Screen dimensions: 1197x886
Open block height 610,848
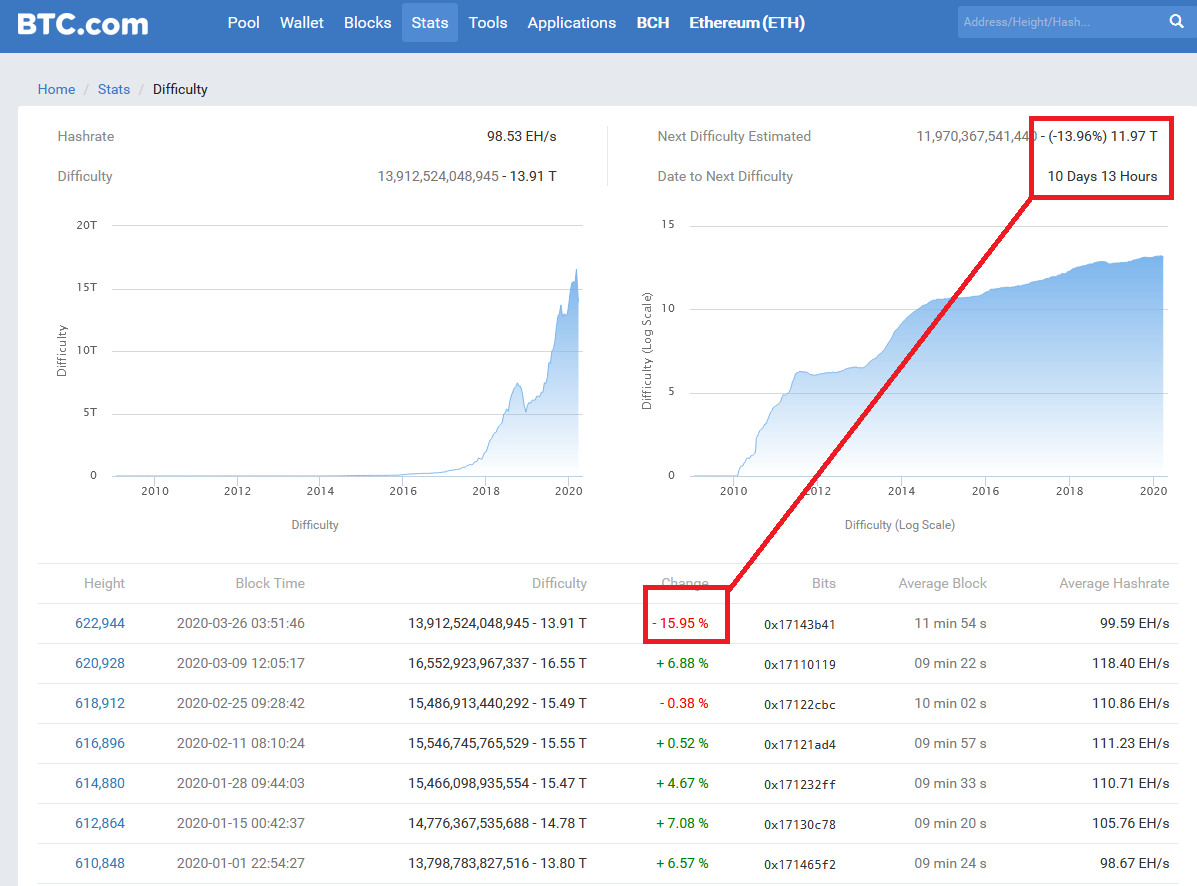point(100,863)
